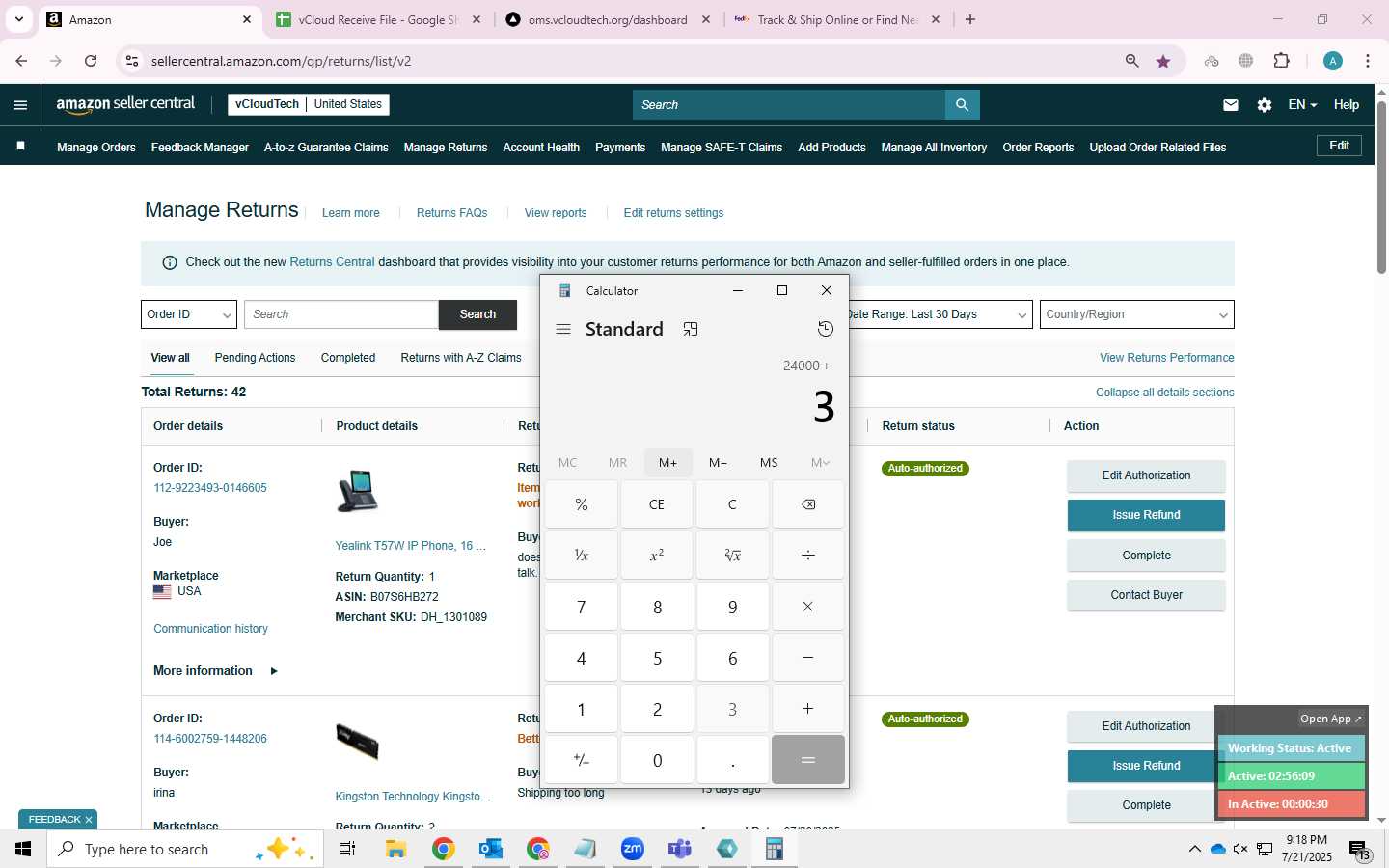Viewport: 1389px width, 868px height.
Task: Open File Explorer from the taskbar
Action: pyautogui.click(x=395, y=850)
